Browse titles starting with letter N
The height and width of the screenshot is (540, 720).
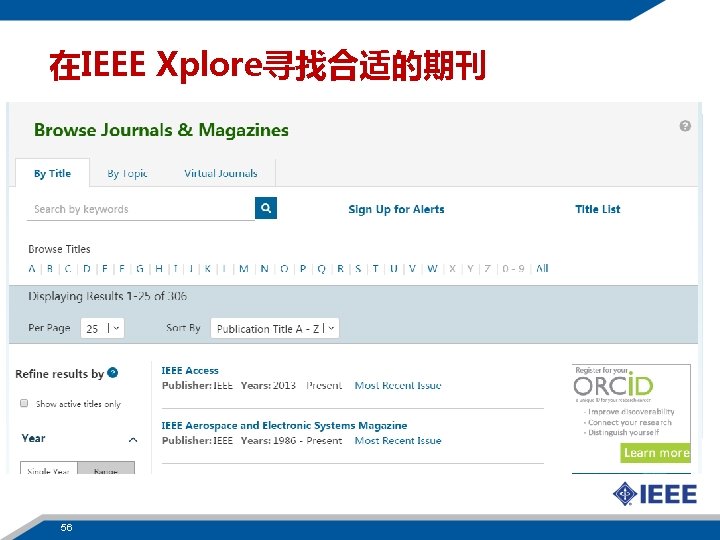264,269
